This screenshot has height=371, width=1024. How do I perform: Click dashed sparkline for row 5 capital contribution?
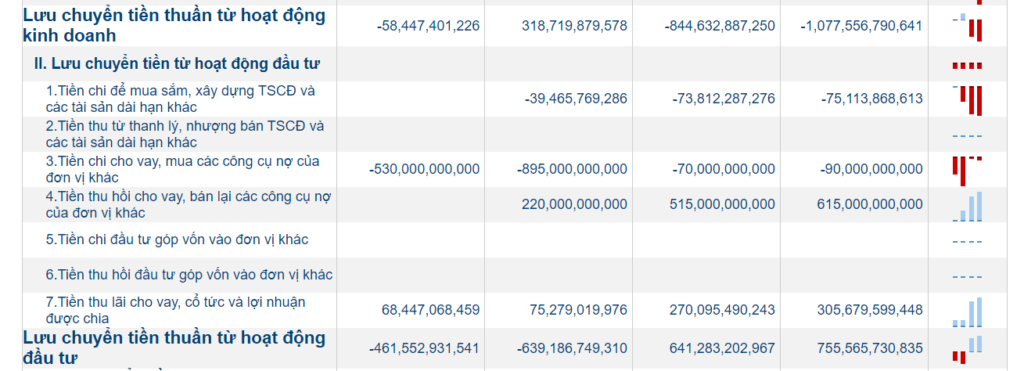pyautogui.click(x=968, y=242)
